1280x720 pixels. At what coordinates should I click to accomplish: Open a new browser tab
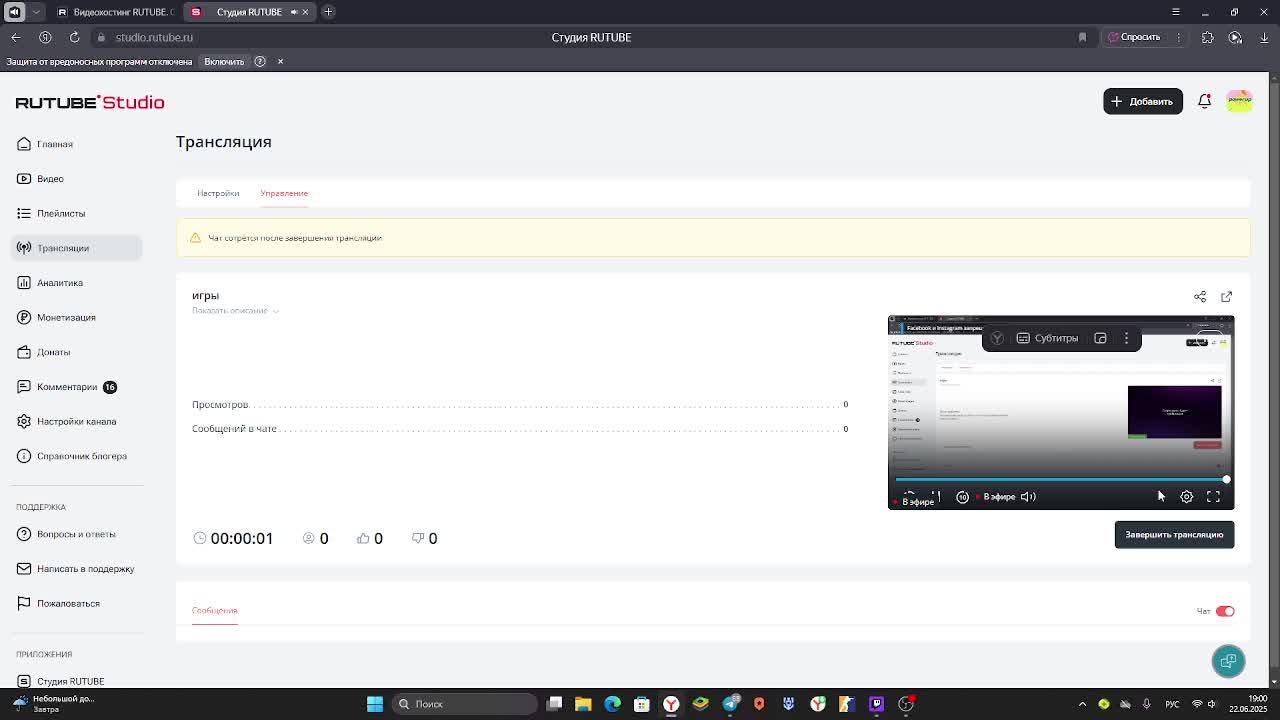(328, 12)
